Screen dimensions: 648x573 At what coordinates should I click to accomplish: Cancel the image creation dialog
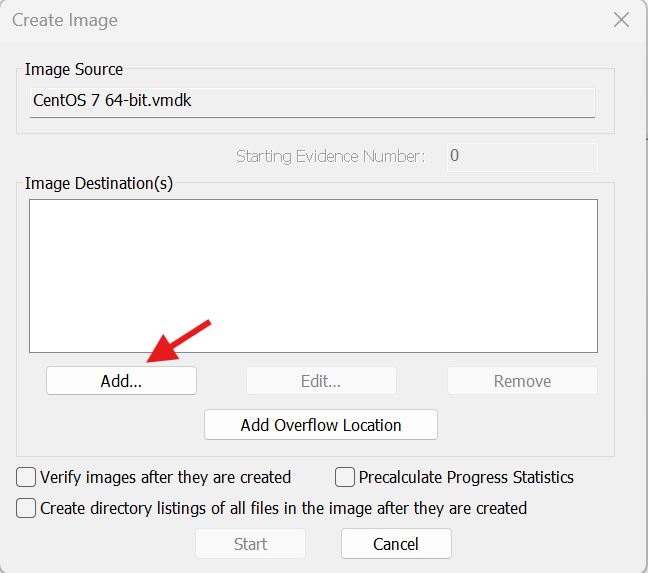[x=396, y=544]
